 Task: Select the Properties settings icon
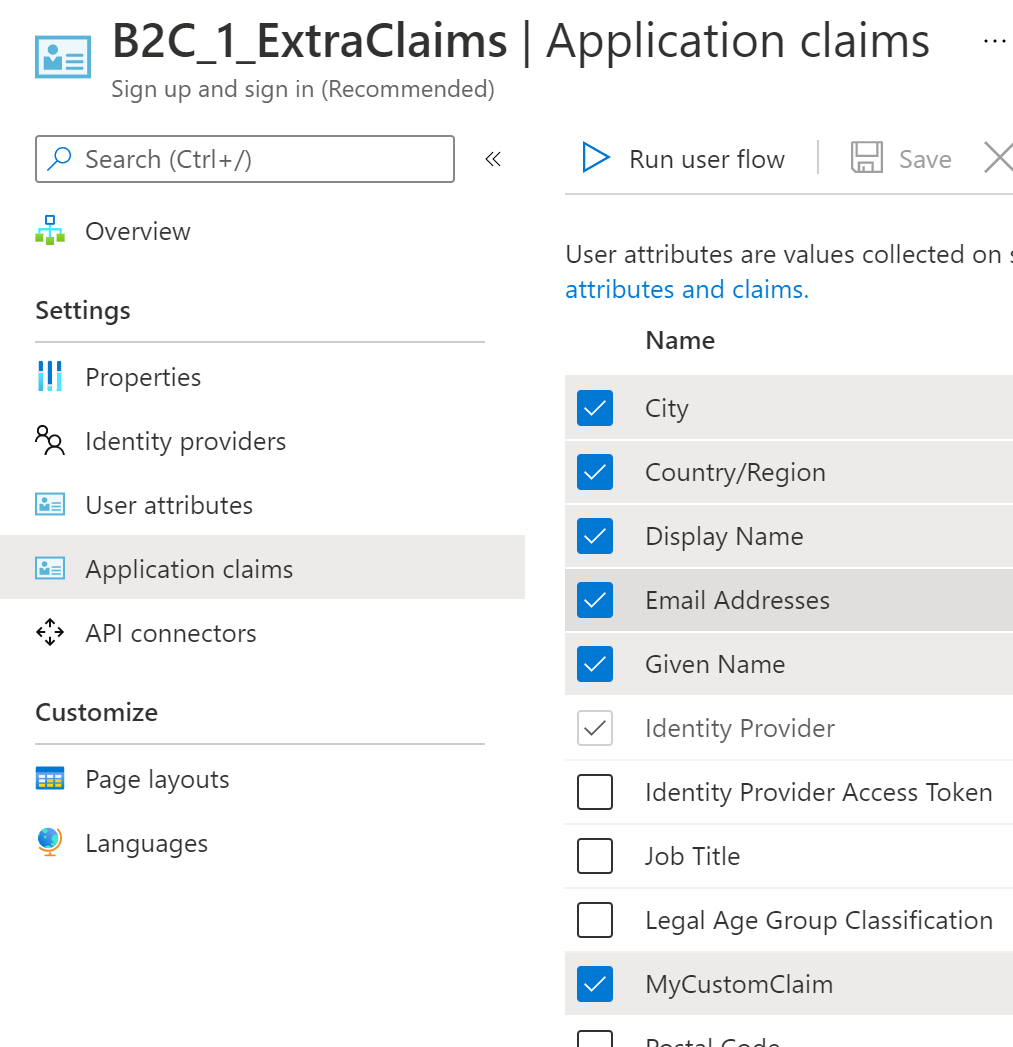49,376
